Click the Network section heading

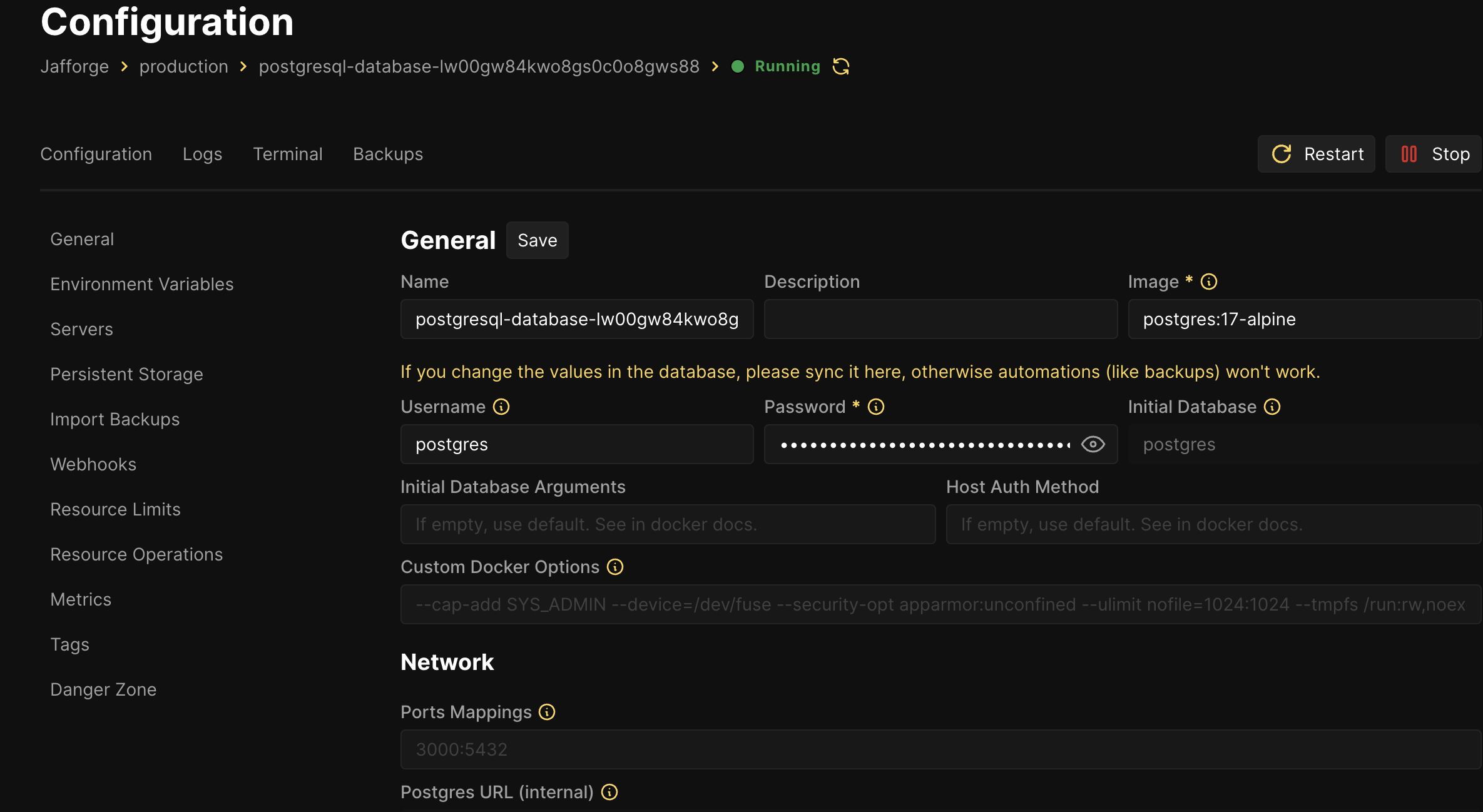coord(447,662)
